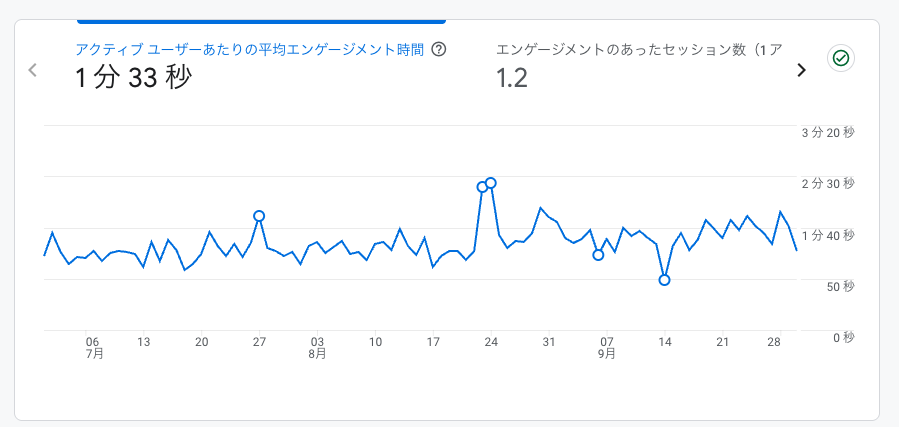
Task: Click the left circle of the peak pair
Action: (x=482, y=187)
